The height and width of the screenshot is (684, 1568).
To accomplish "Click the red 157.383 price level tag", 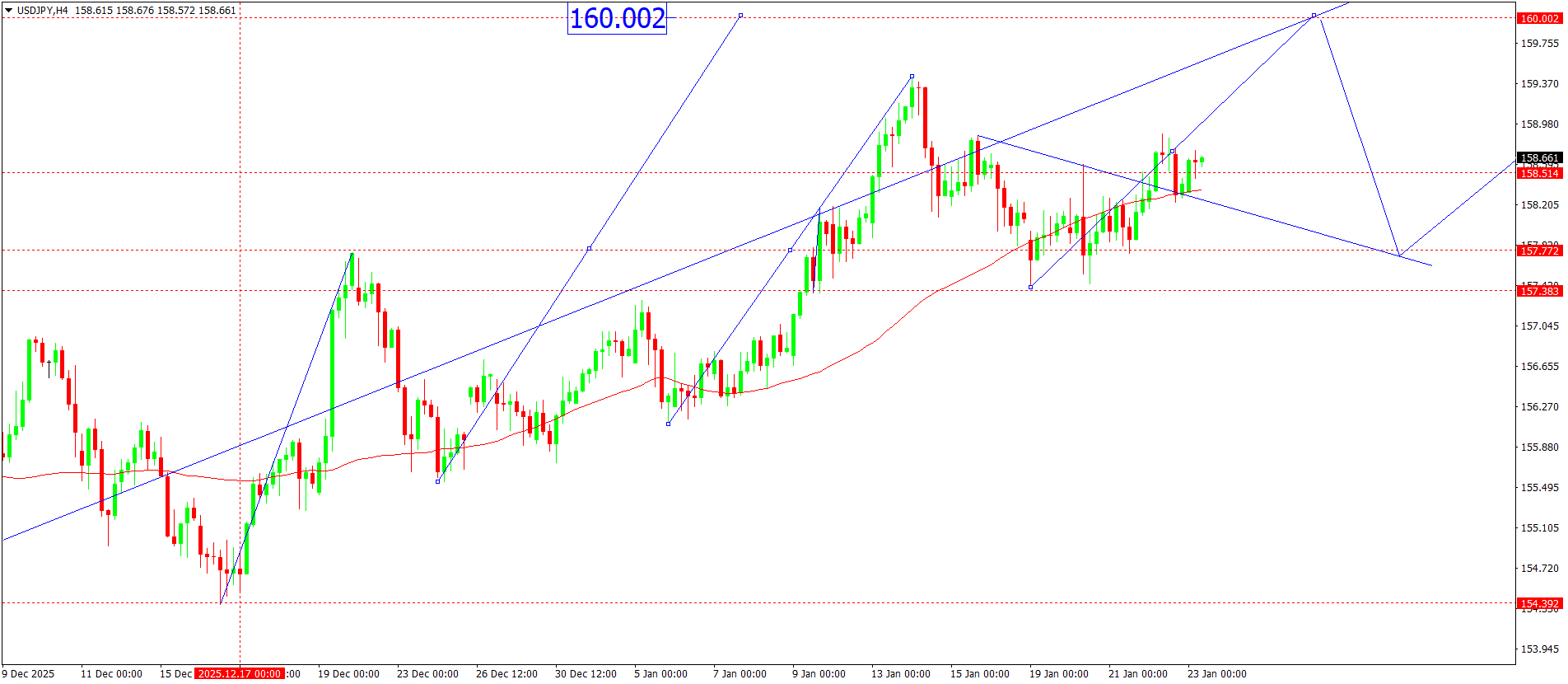I will tap(1538, 291).
